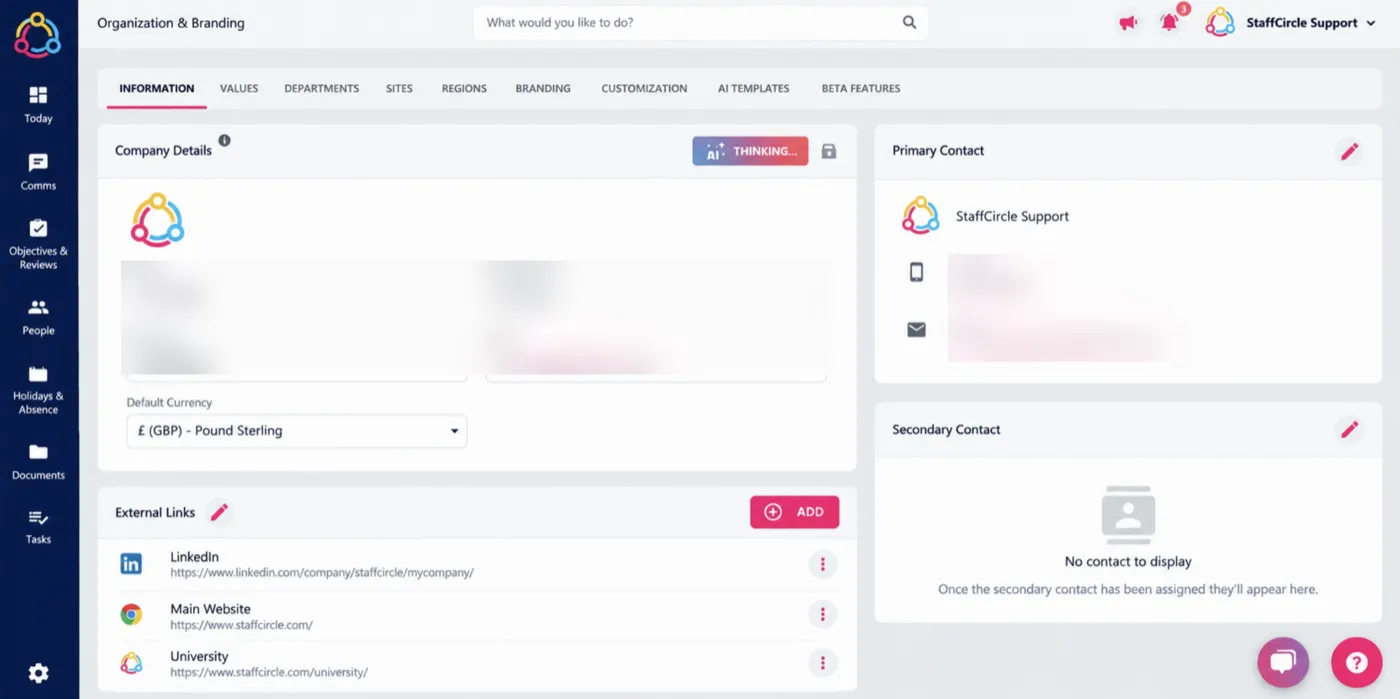
Task: Open the notifications bell
Action: (1169, 22)
